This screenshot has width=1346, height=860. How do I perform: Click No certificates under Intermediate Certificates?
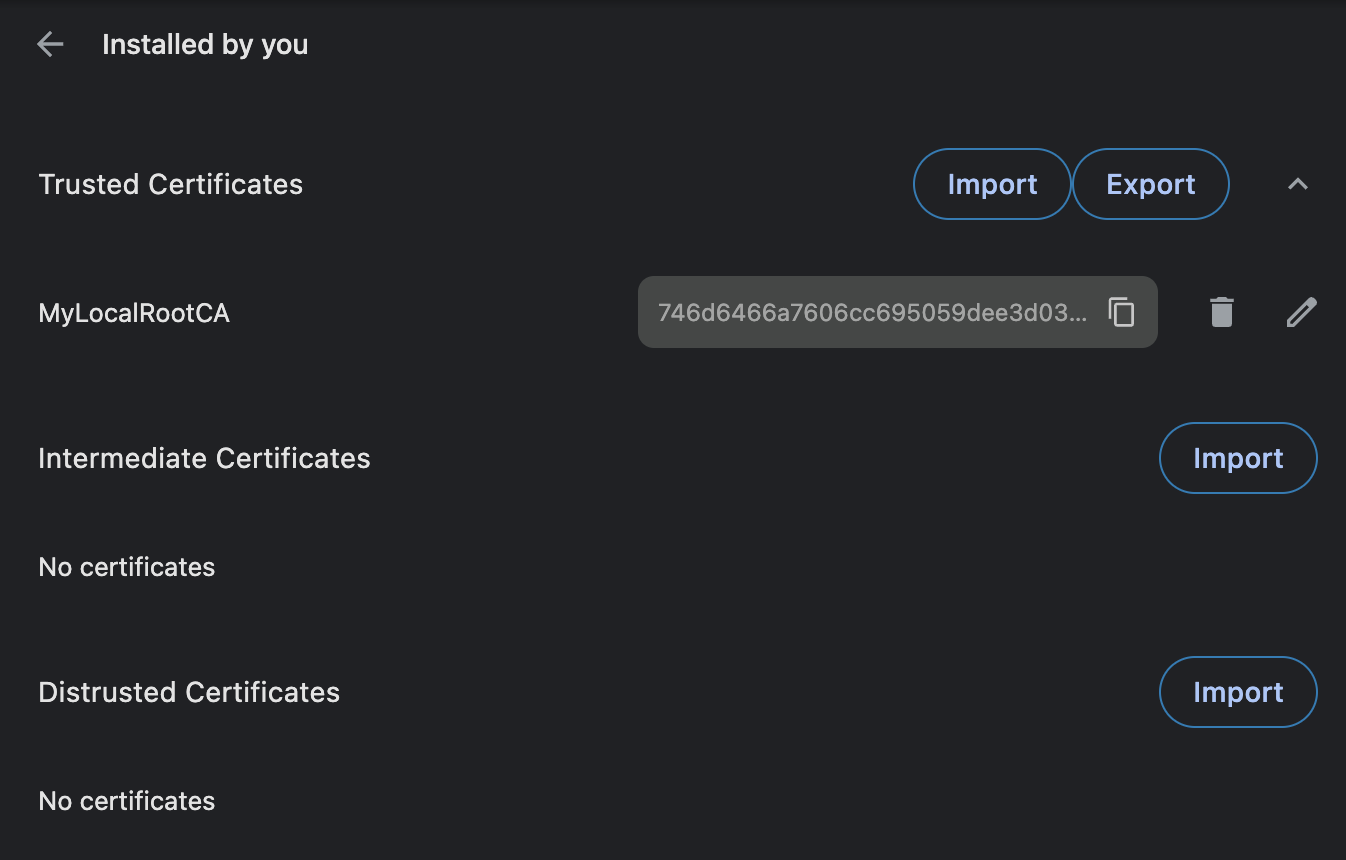tap(127, 567)
